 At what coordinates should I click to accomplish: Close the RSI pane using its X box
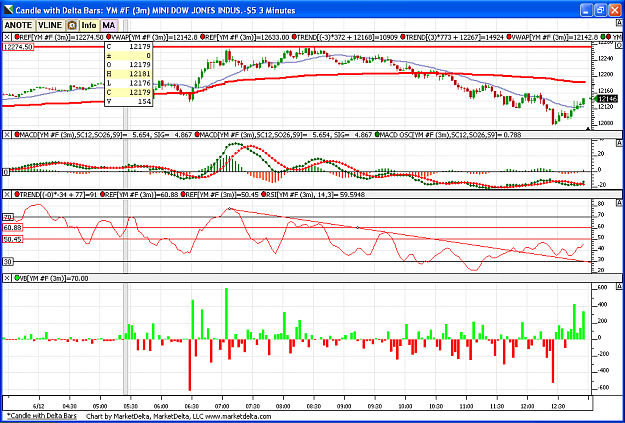tap(7, 195)
